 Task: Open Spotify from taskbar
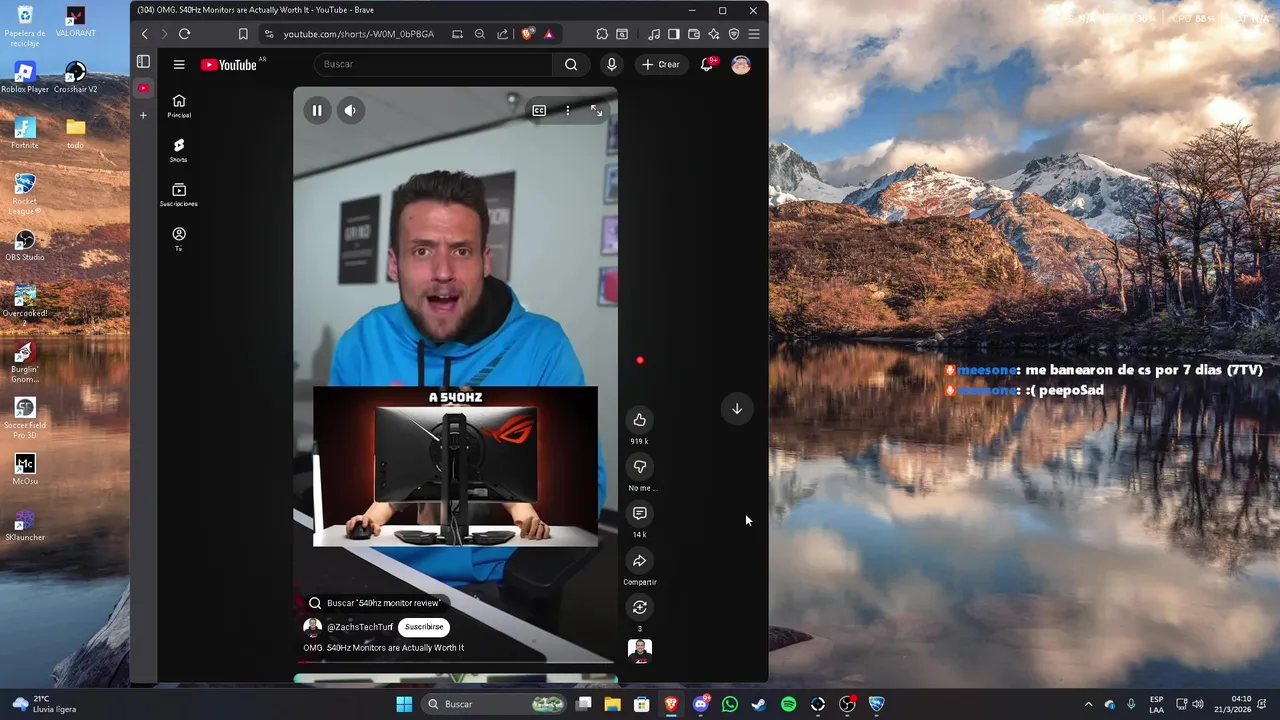click(789, 704)
